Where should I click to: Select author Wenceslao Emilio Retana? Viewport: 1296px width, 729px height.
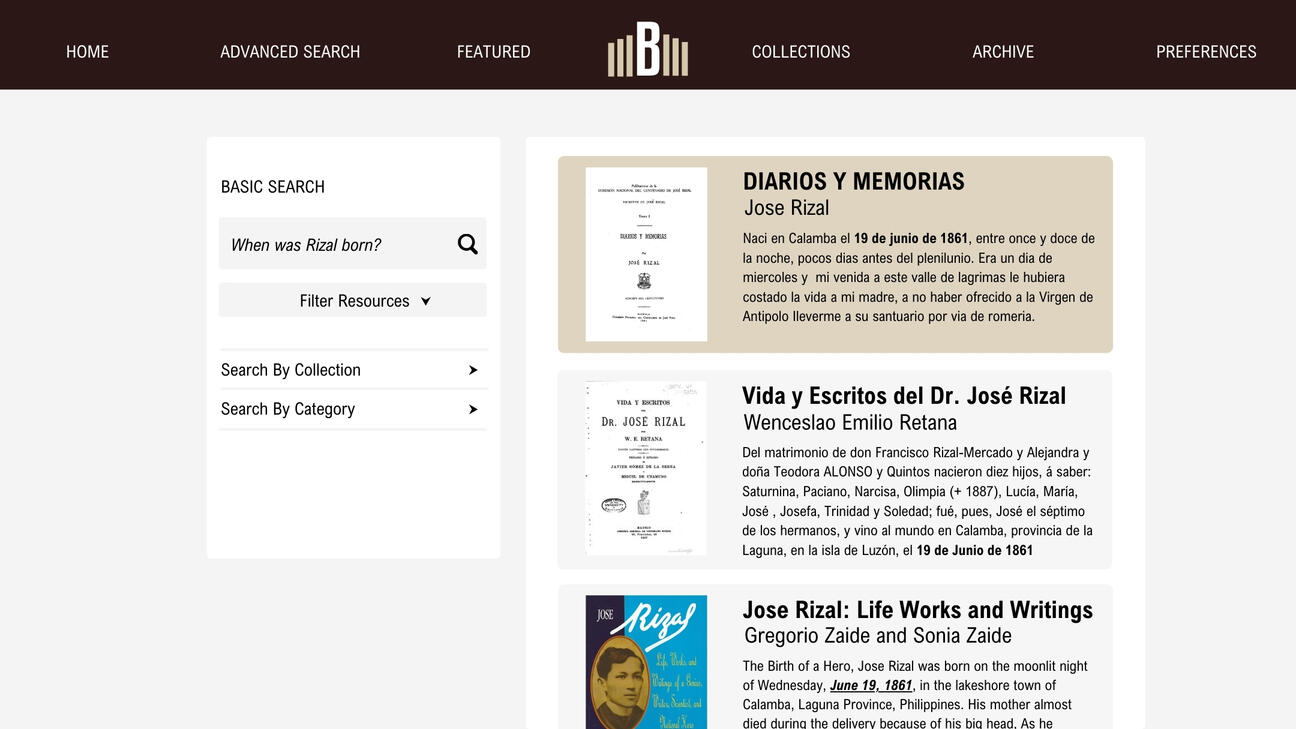[850, 423]
